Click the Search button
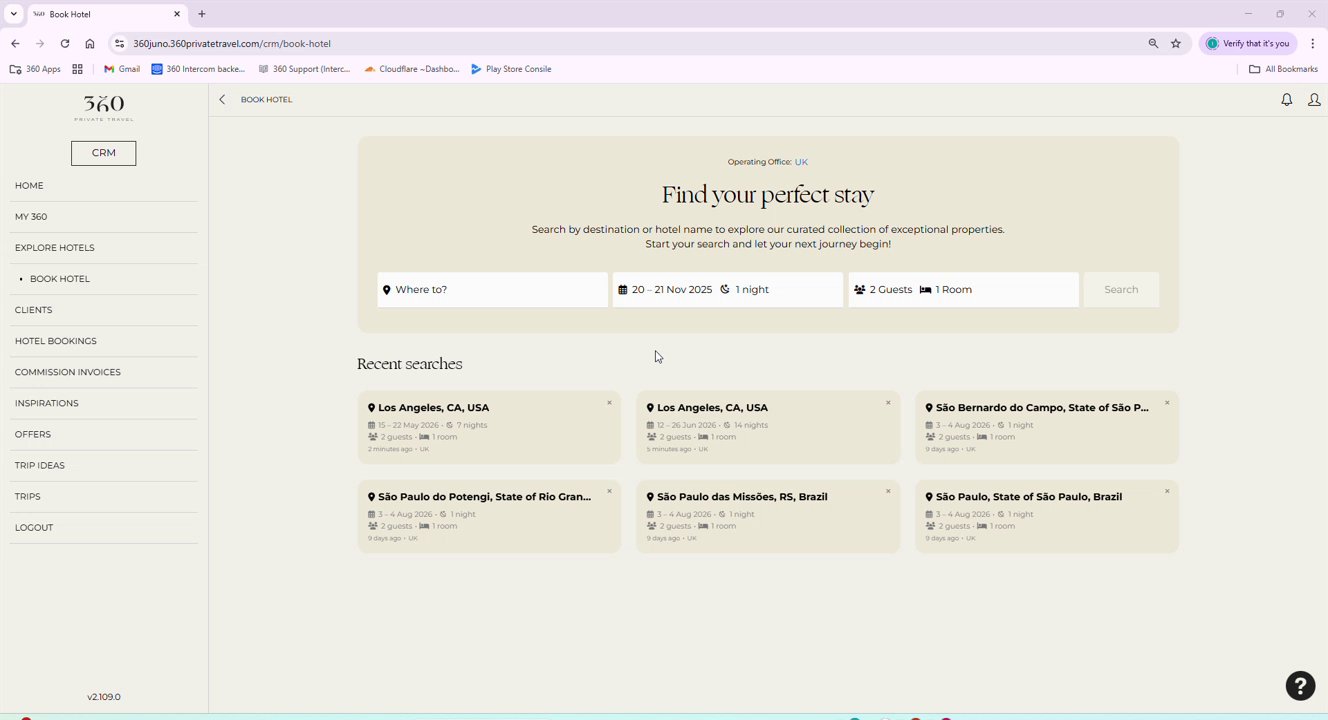This screenshot has width=1328, height=720. pos(1121,290)
